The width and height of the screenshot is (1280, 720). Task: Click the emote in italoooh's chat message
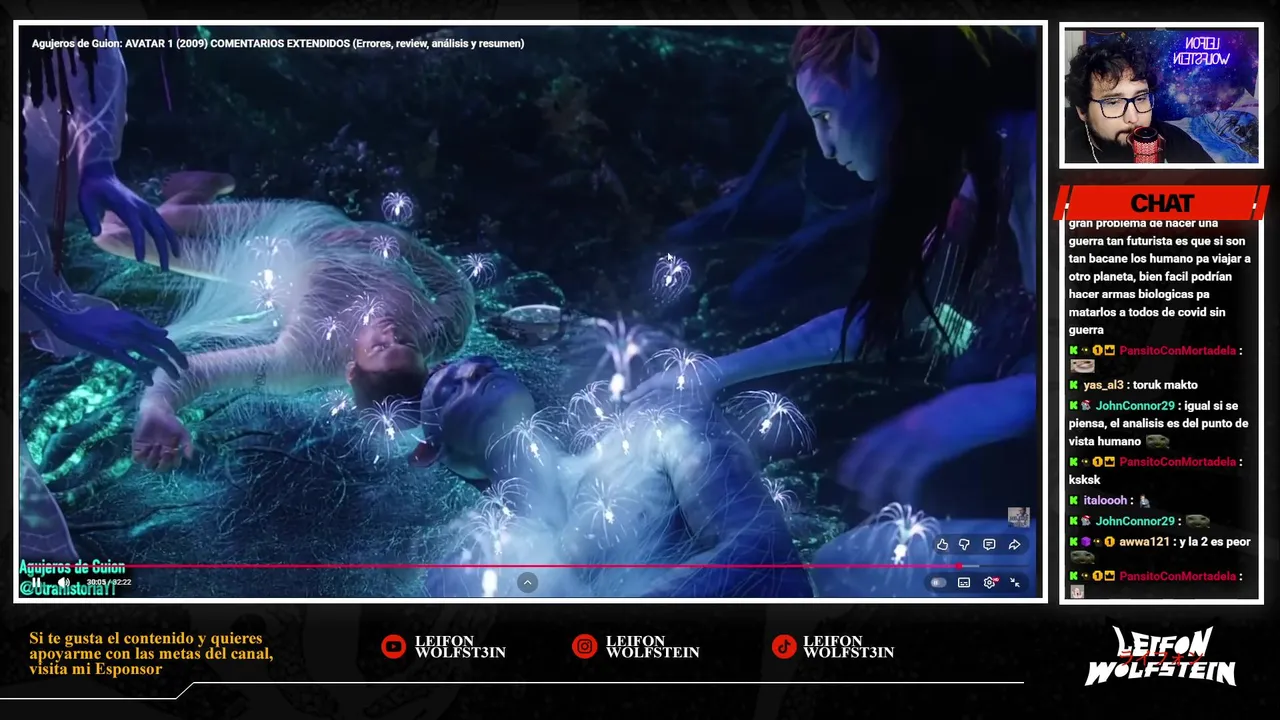coord(1145,500)
